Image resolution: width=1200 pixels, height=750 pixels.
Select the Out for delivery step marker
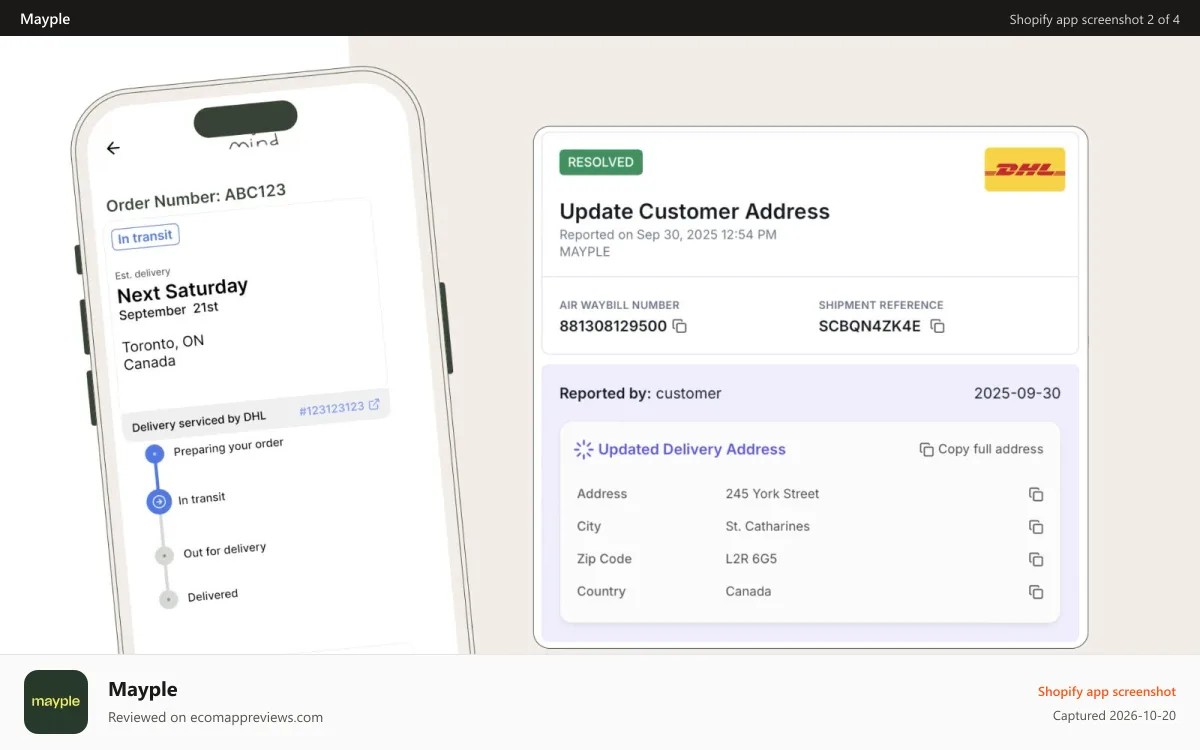pyautogui.click(x=165, y=555)
